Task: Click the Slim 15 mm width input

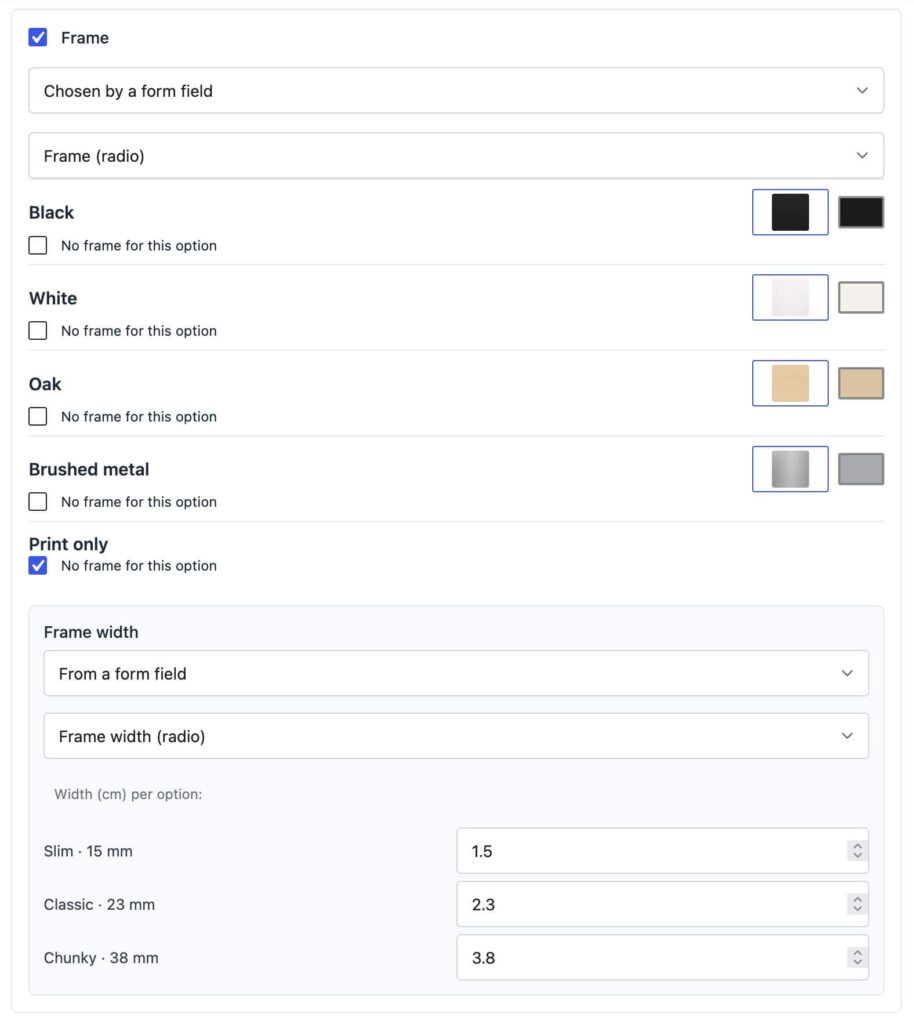Action: (x=663, y=851)
